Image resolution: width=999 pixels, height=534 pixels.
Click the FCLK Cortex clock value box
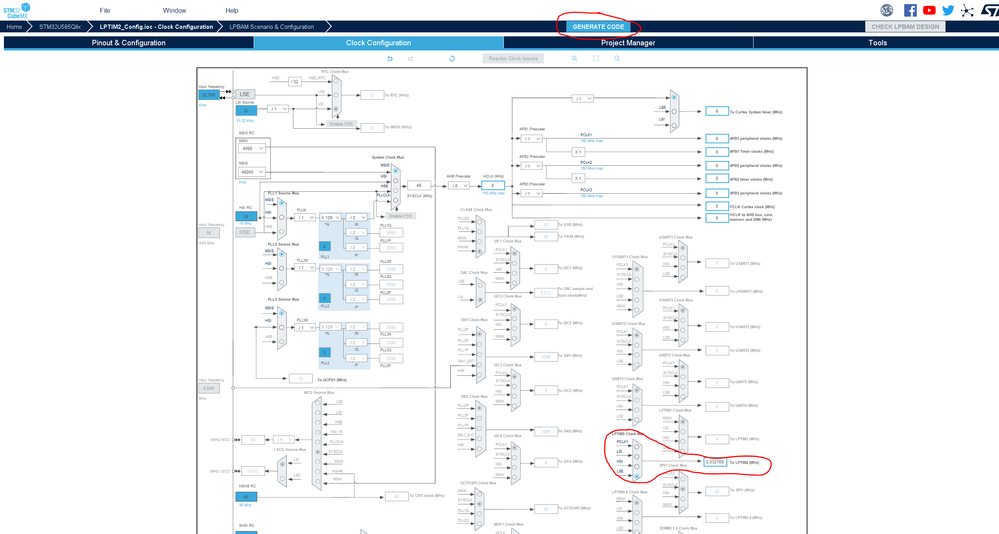(x=717, y=206)
